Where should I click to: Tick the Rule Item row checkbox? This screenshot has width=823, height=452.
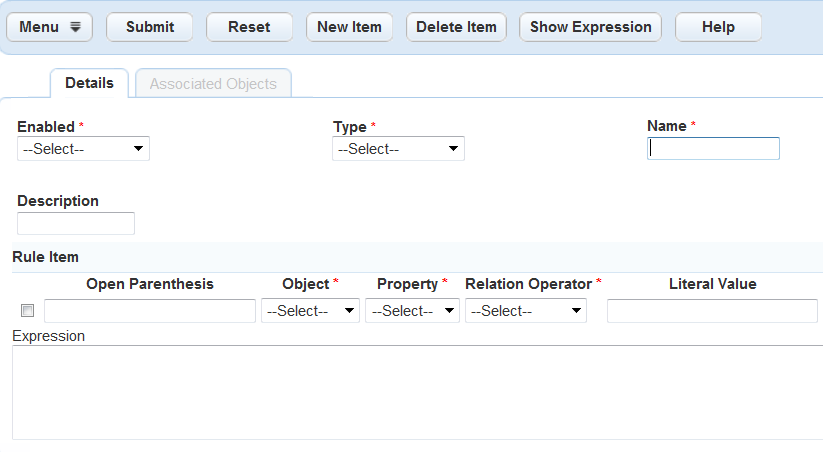click(27, 311)
